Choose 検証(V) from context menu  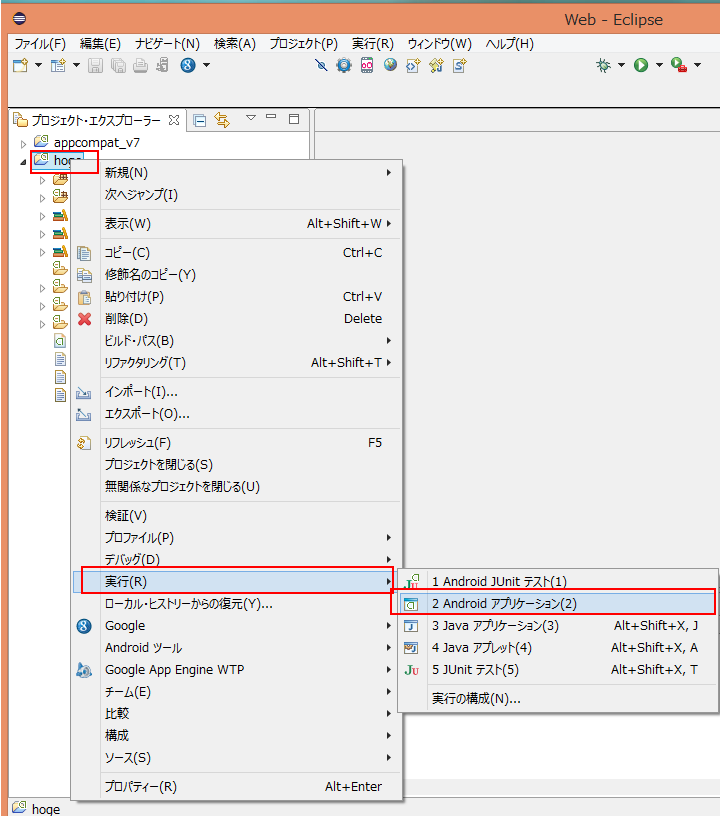tap(237, 516)
